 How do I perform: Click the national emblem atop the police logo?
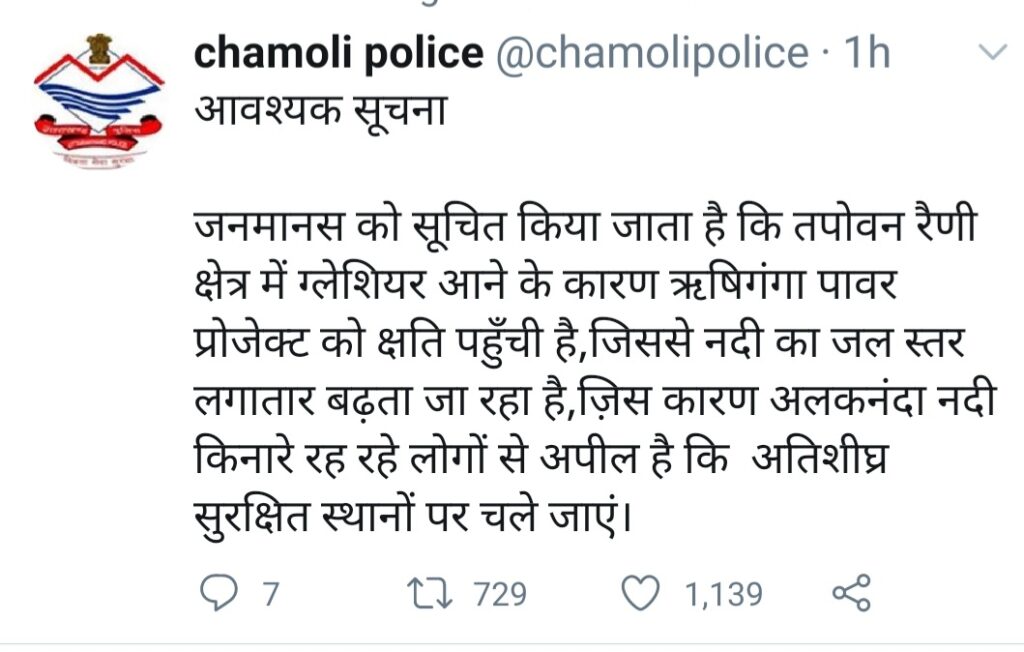99,47
